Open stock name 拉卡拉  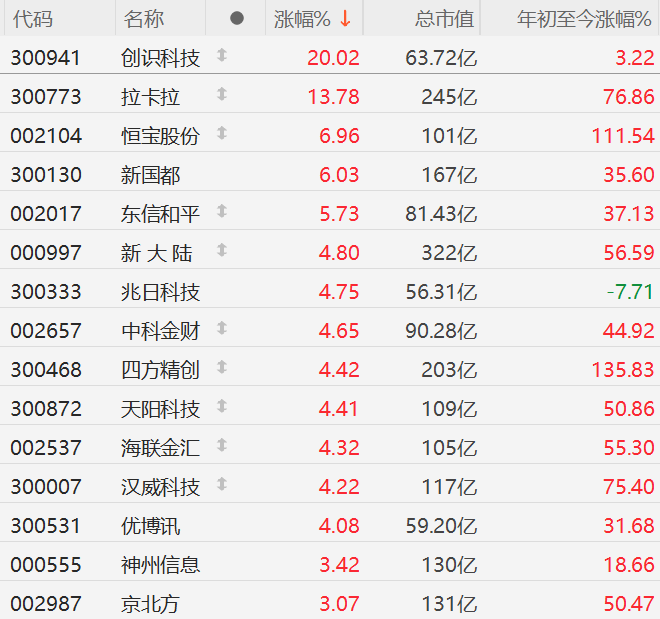click(x=150, y=97)
